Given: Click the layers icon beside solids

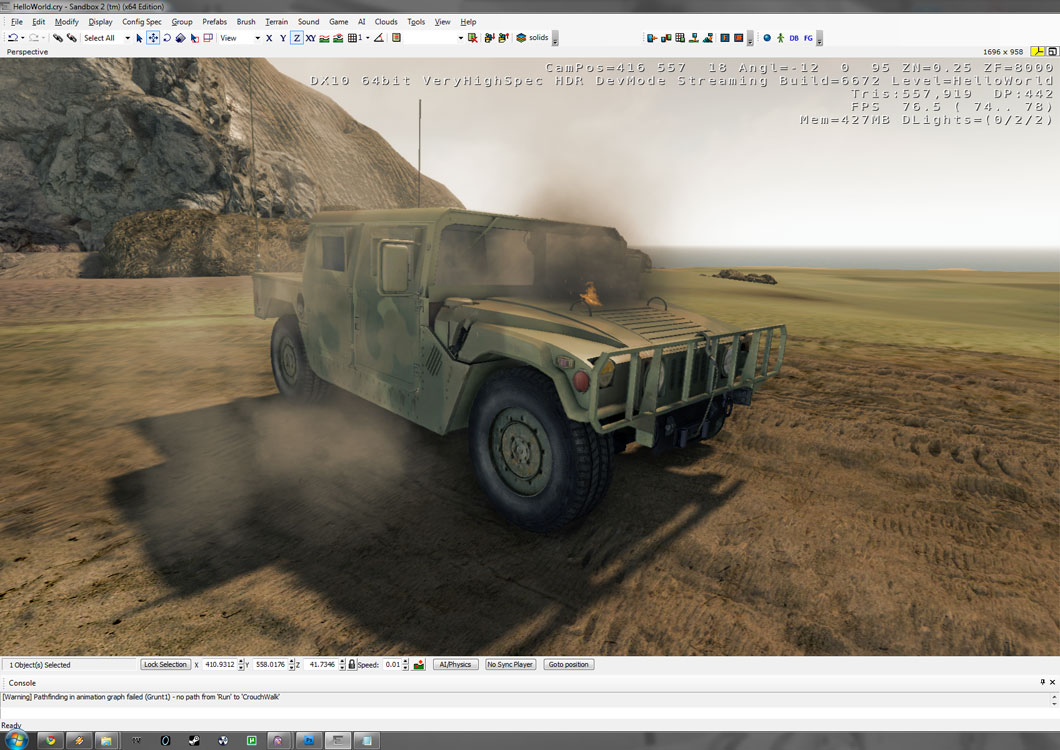Looking at the screenshot, I should [x=521, y=38].
